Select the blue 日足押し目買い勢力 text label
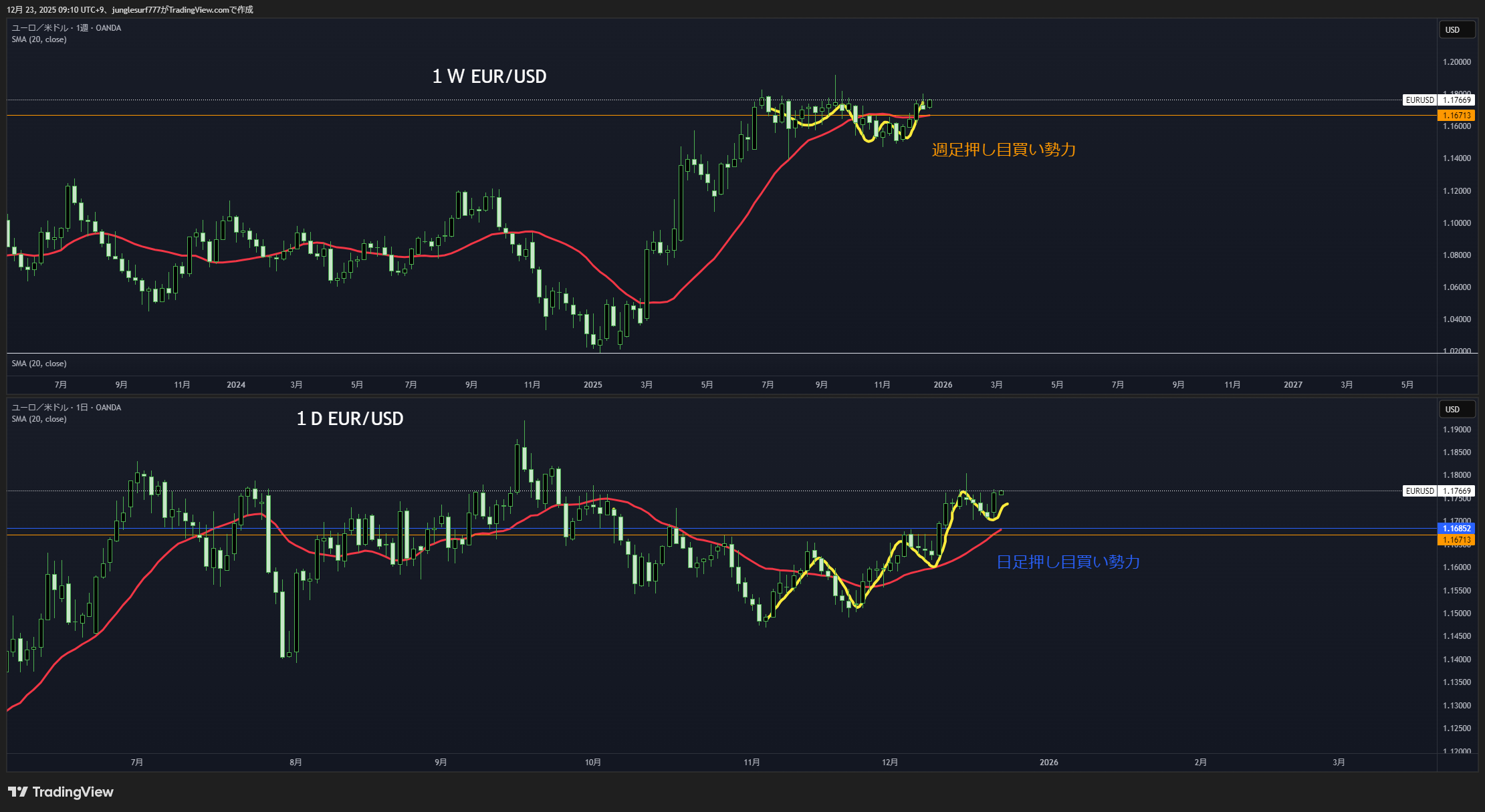This screenshot has width=1485, height=812. click(1068, 562)
